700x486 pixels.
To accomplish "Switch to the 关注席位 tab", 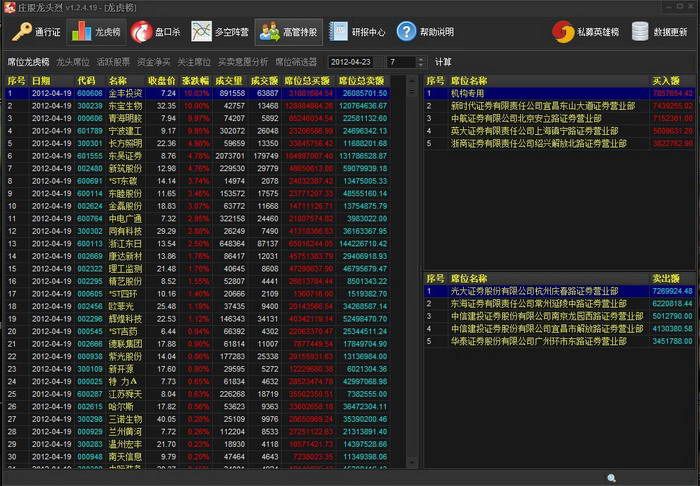I will (x=194, y=62).
